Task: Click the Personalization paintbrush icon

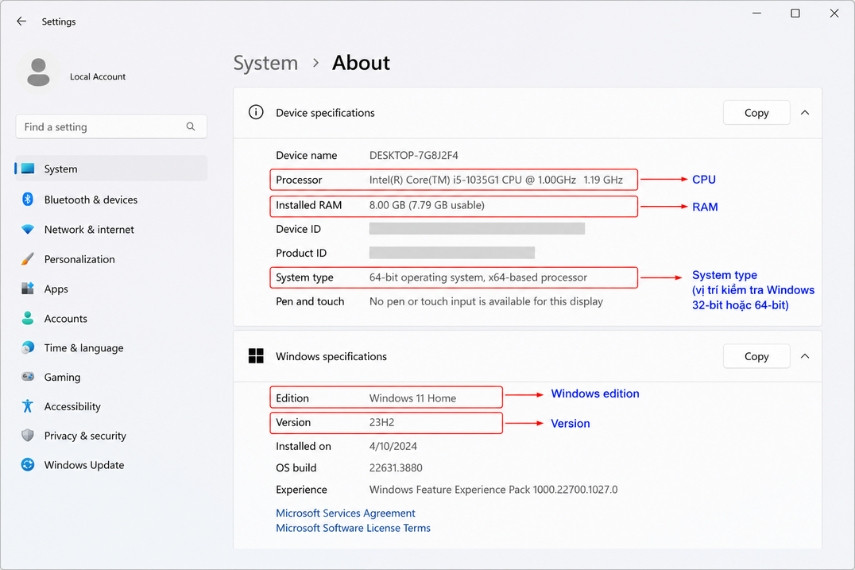Action: (28, 259)
